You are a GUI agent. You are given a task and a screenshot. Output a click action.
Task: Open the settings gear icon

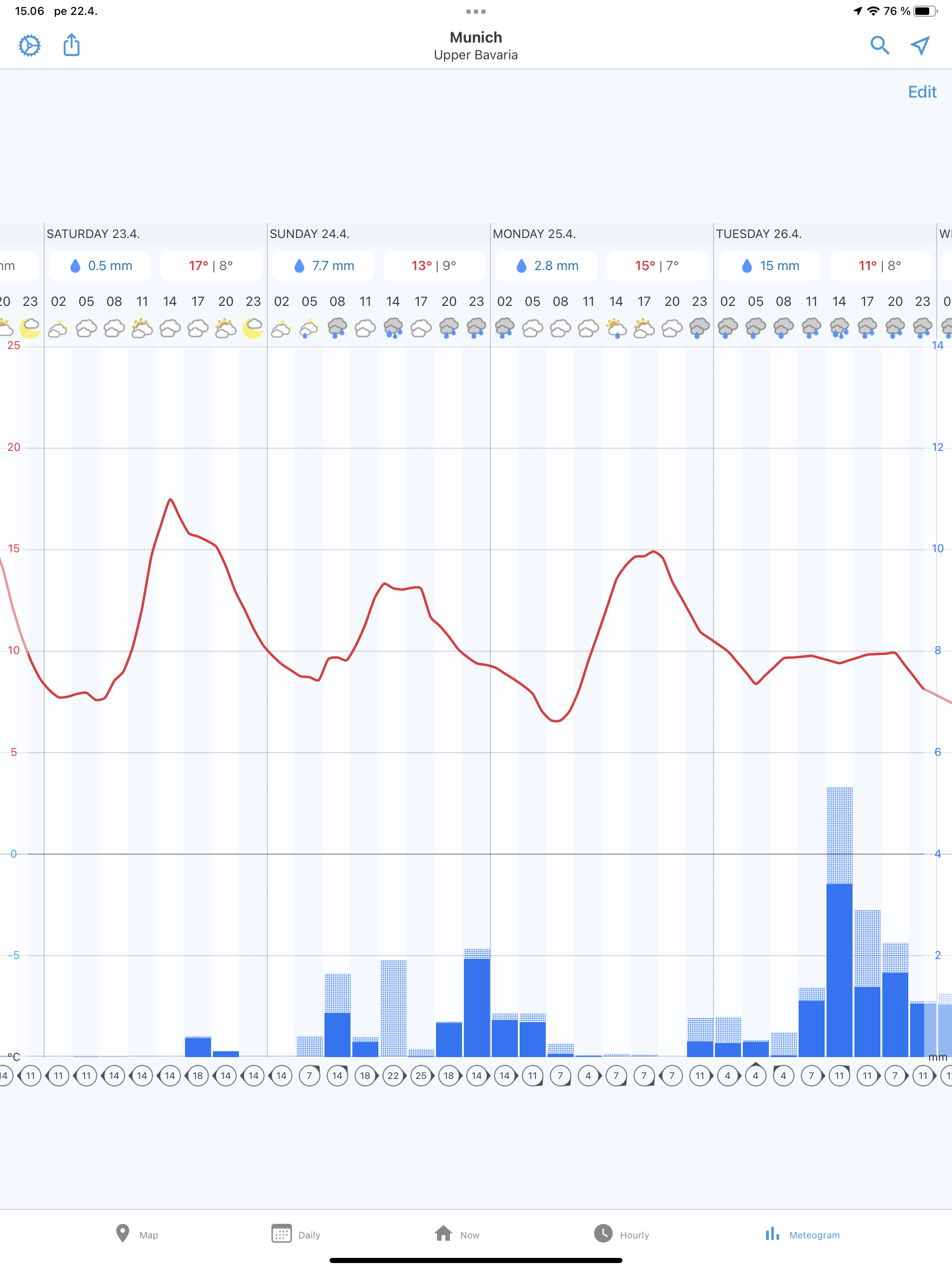[29, 46]
